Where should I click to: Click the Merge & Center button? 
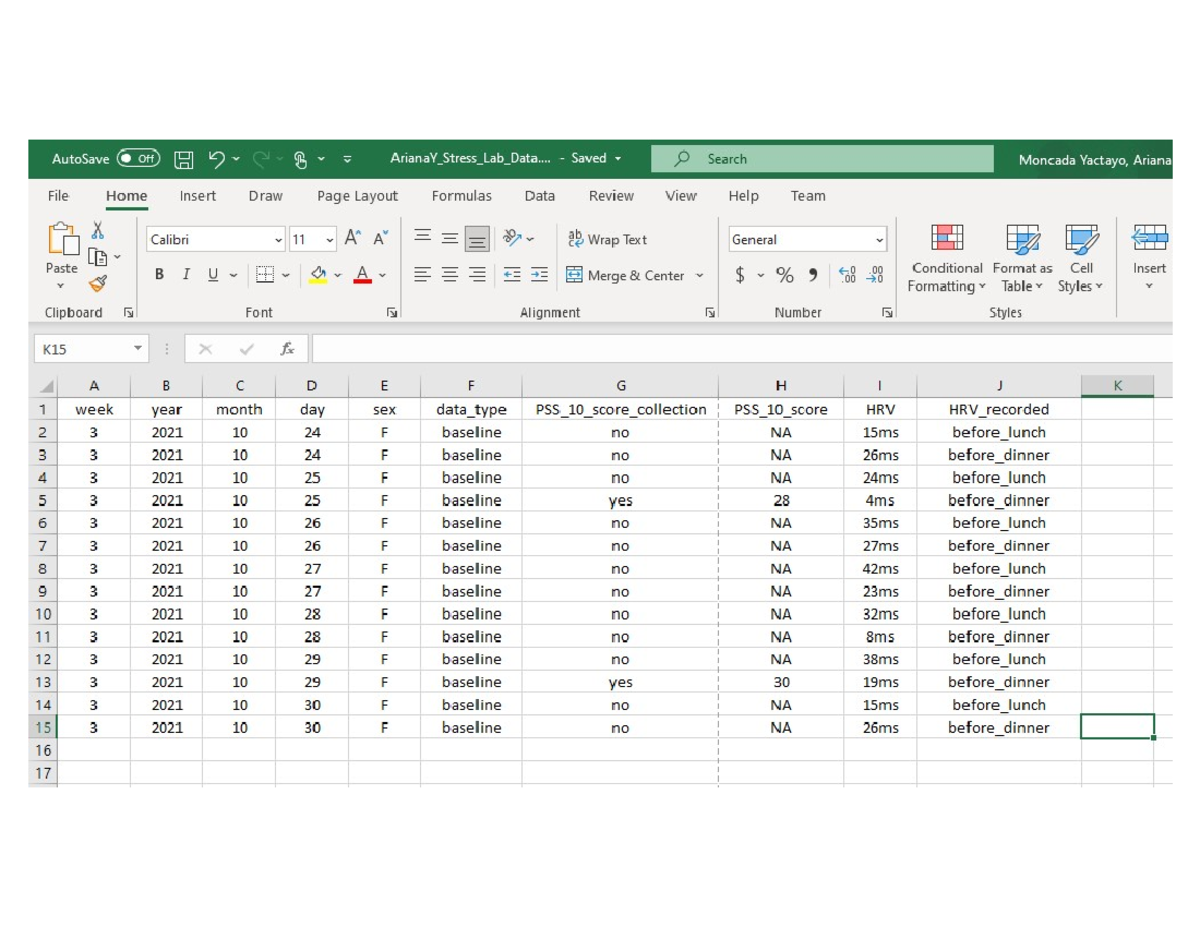tap(625, 275)
